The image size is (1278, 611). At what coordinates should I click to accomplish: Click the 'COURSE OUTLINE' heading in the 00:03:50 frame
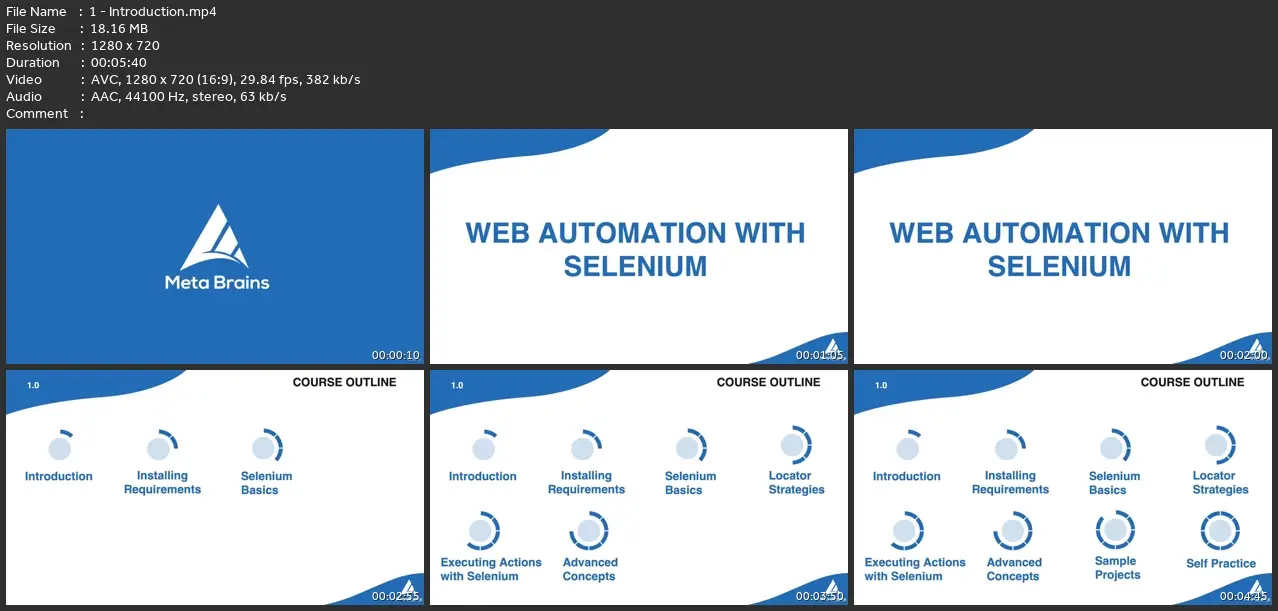pyautogui.click(x=768, y=383)
